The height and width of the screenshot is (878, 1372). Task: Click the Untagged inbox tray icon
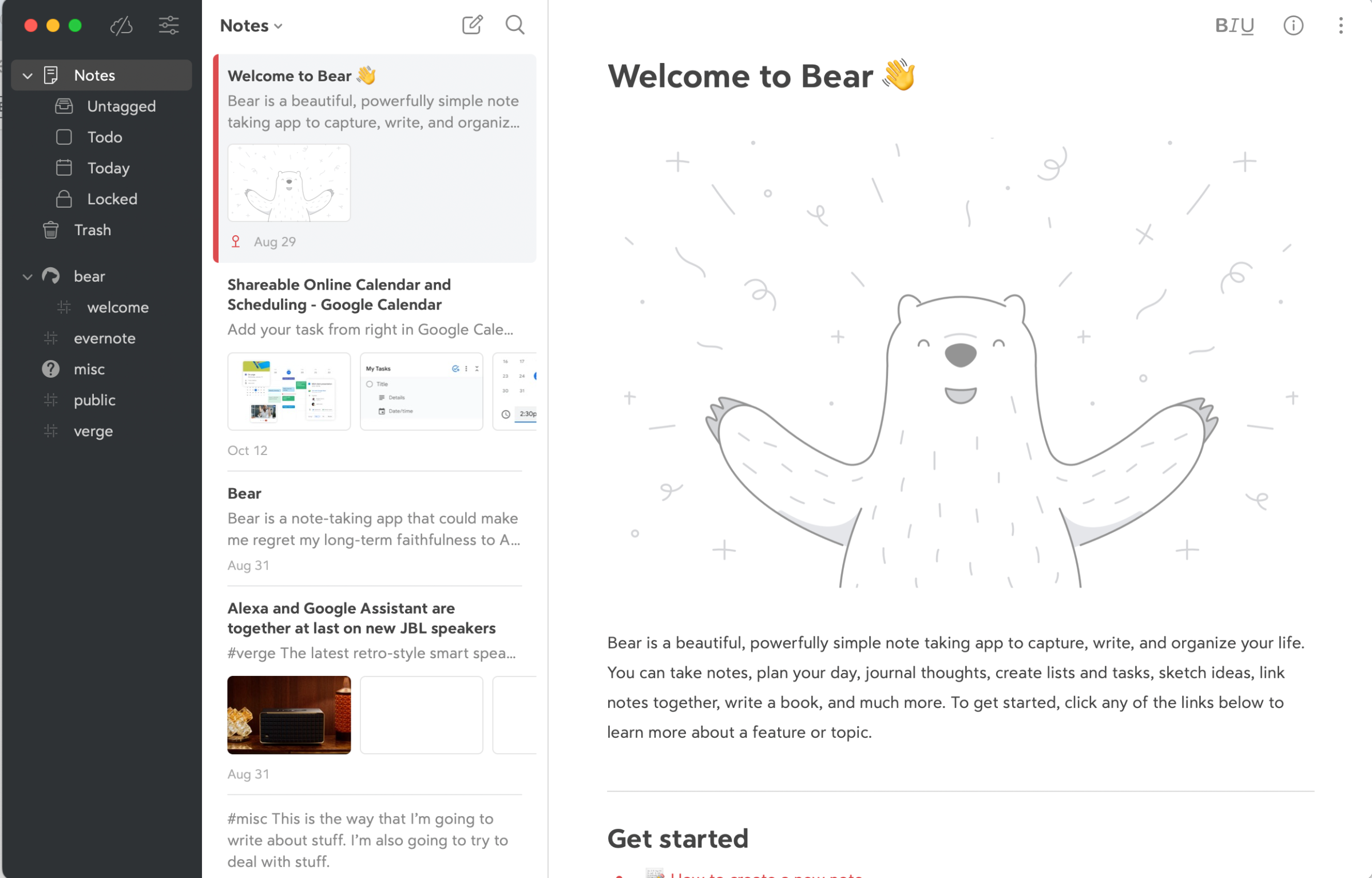point(64,106)
